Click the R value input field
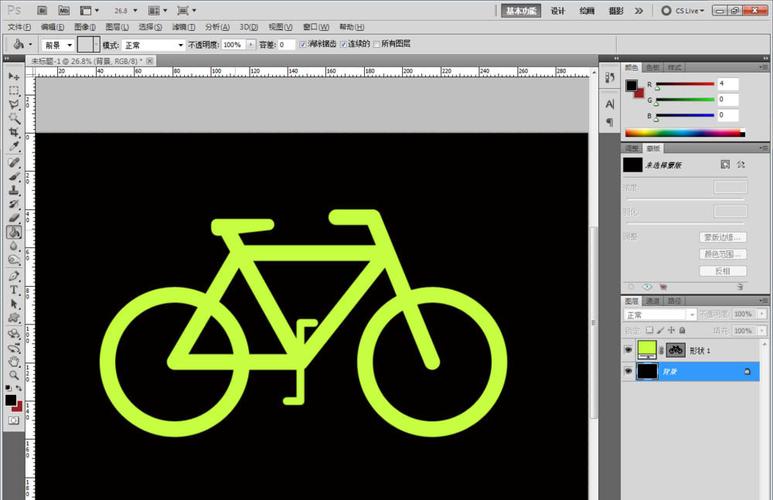Image resolution: width=773 pixels, height=500 pixels. tap(727, 84)
